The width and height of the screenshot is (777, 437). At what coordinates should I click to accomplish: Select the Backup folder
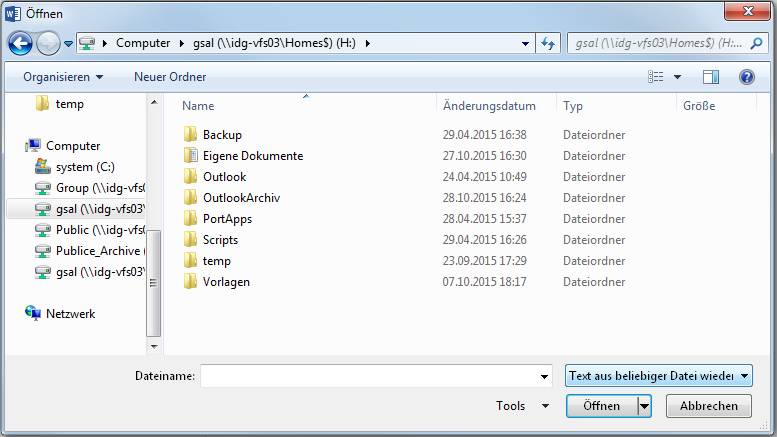pyautogui.click(x=222, y=135)
